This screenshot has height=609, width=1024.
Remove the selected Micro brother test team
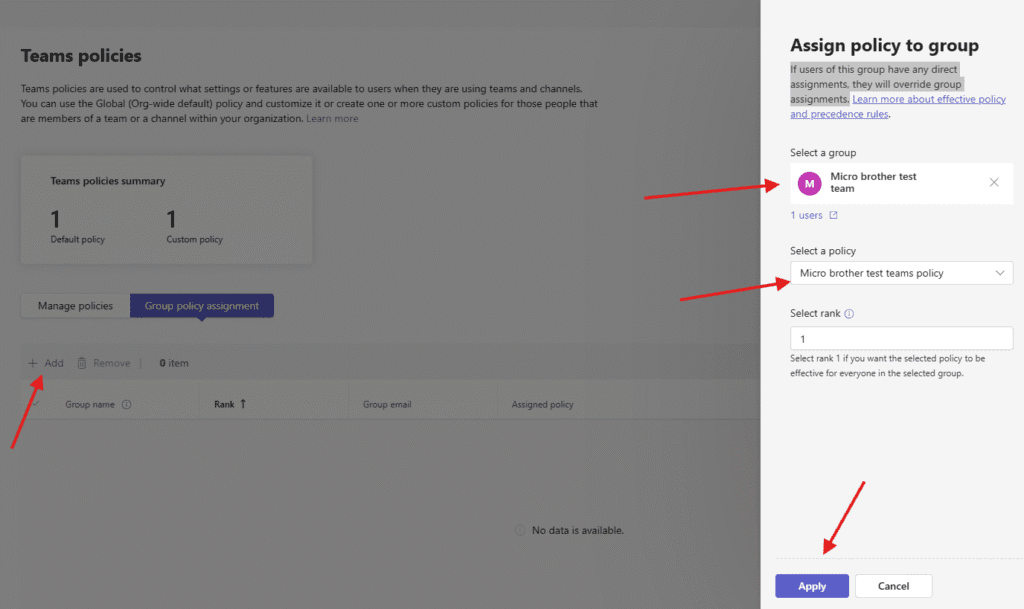(x=993, y=182)
